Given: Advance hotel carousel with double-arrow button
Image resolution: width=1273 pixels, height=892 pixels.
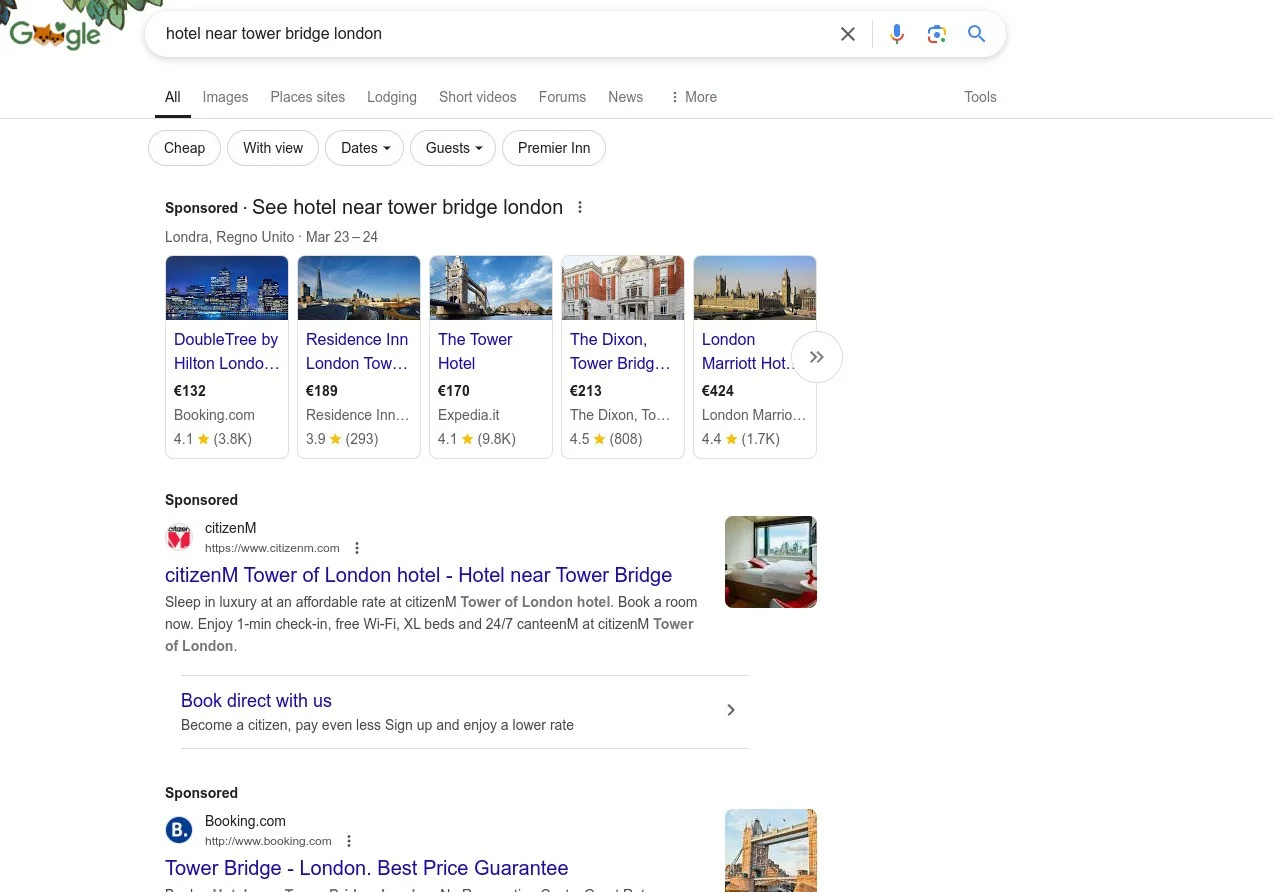Looking at the screenshot, I should point(817,357).
